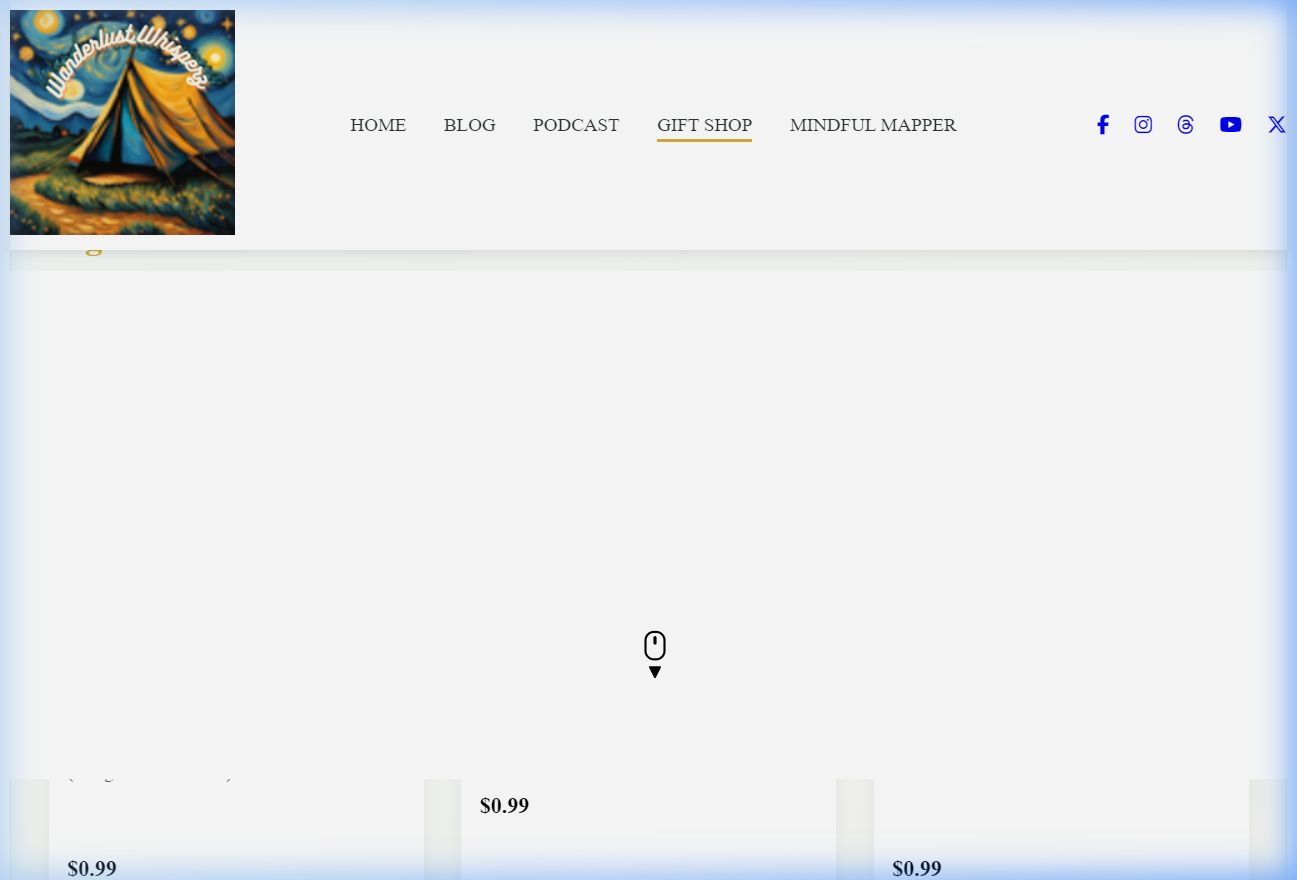
Task: Go to the HOME page
Action: [x=378, y=125]
